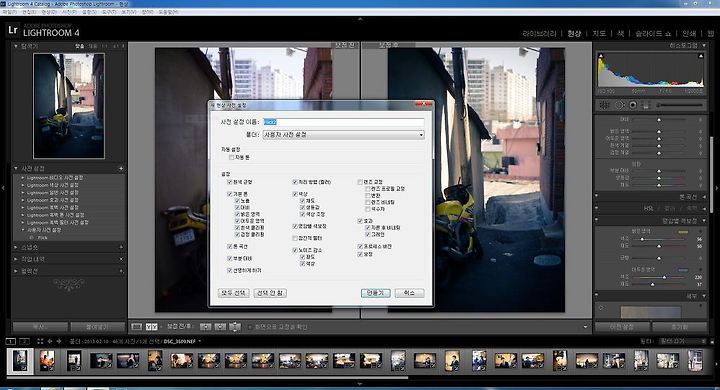The height and width of the screenshot is (390, 720).
Task: Toggle Before/After Y|Y view button
Action: (152, 327)
